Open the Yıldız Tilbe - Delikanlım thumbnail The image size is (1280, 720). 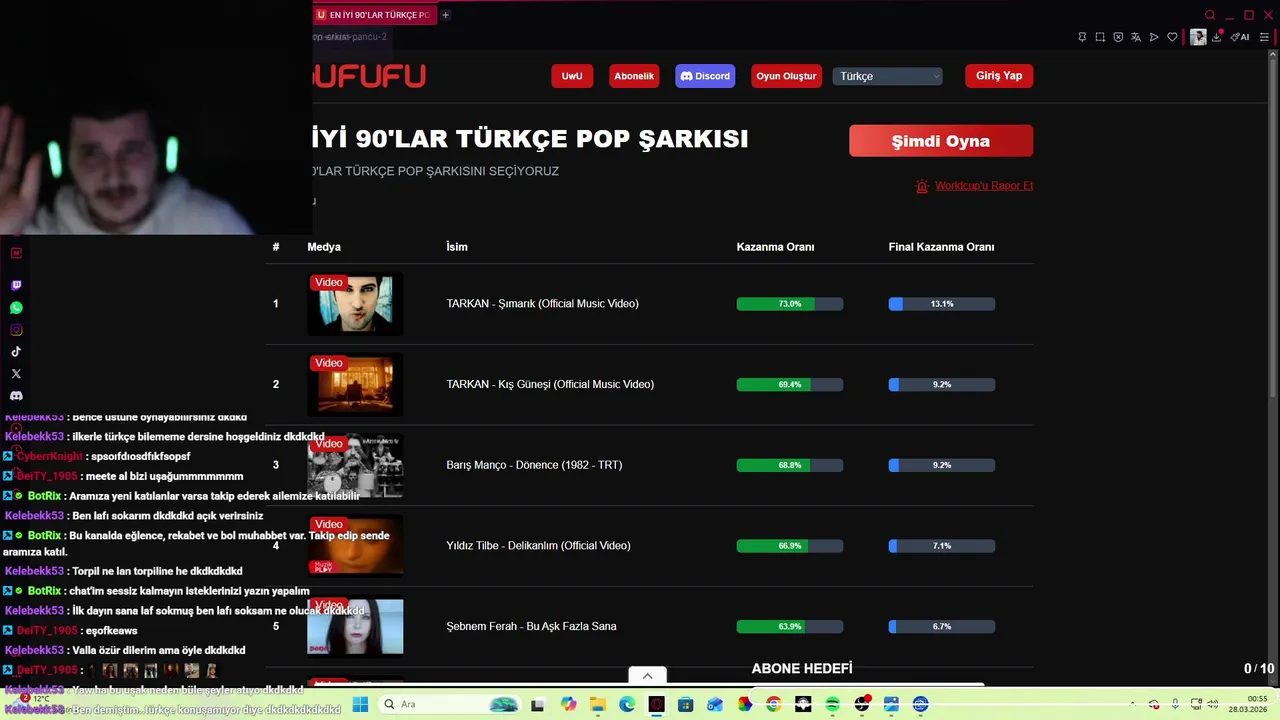355,546
